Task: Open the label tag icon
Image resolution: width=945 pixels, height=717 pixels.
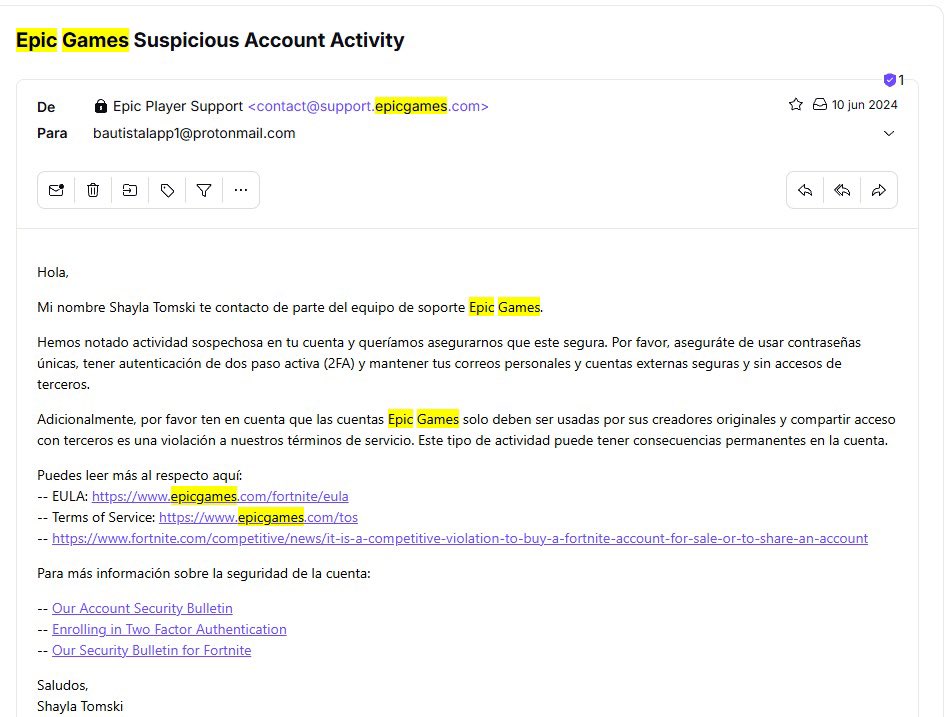Action: tap(167, 190)
